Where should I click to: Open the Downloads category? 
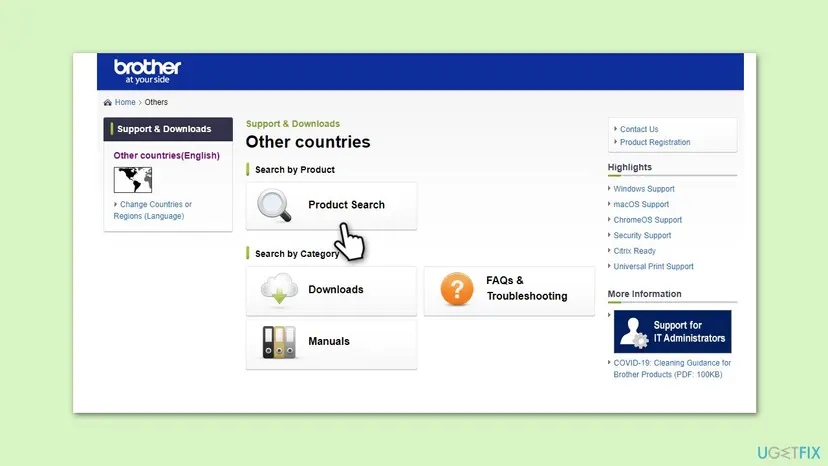coord(331,291)
